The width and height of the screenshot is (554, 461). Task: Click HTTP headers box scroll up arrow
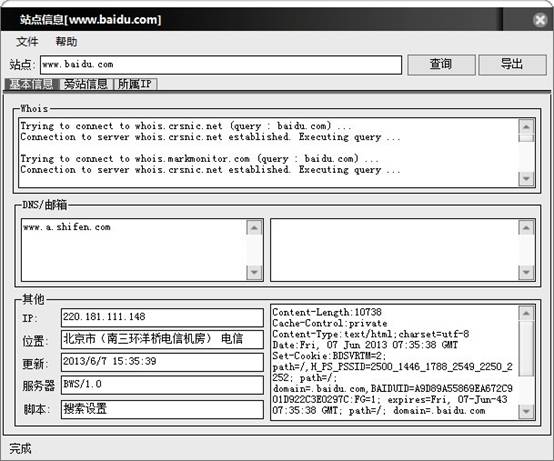(x=526, y=313)
